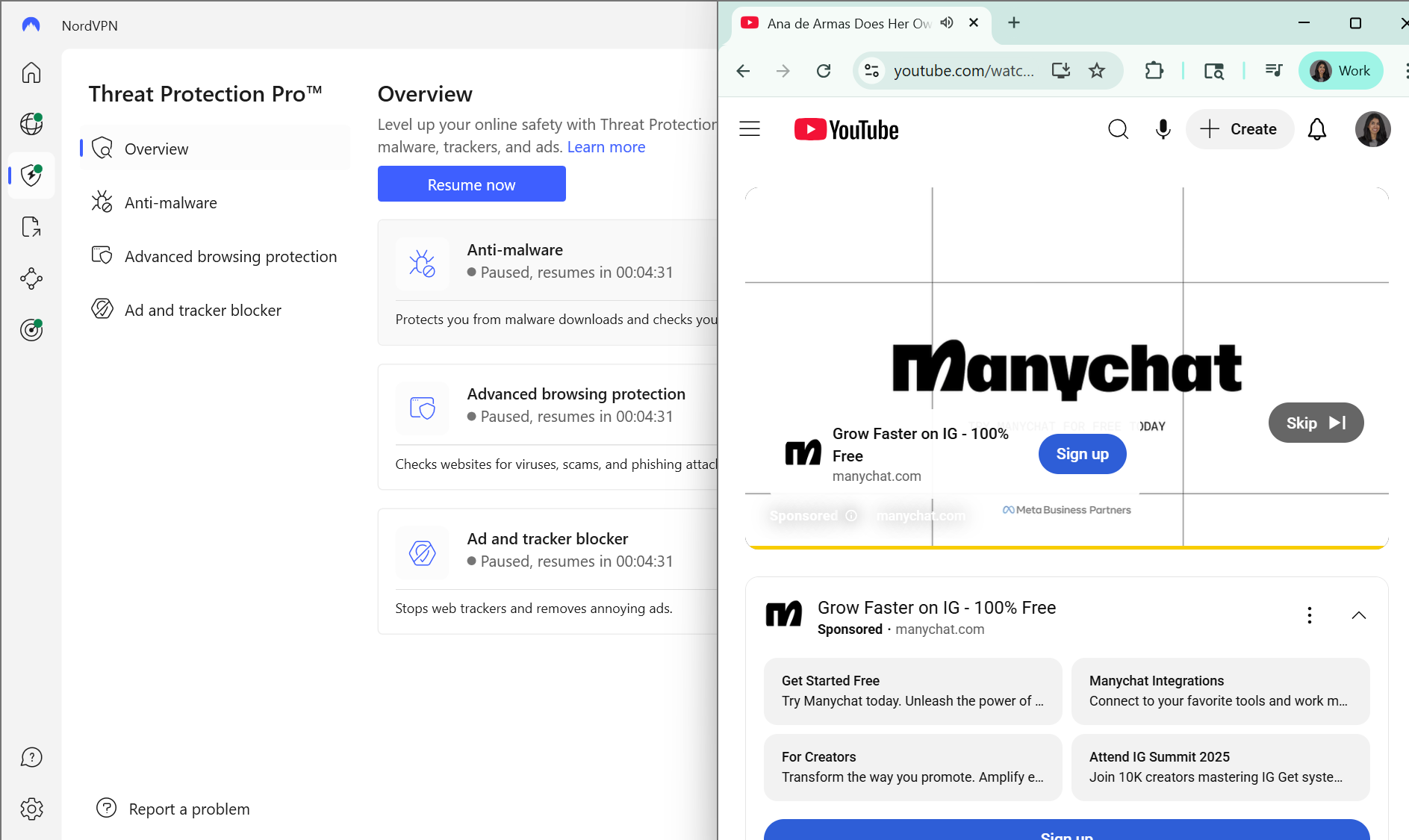Open media controls icon in browser toolbar
Viewport: 1409px width, 840px height.
point(1274,71)
